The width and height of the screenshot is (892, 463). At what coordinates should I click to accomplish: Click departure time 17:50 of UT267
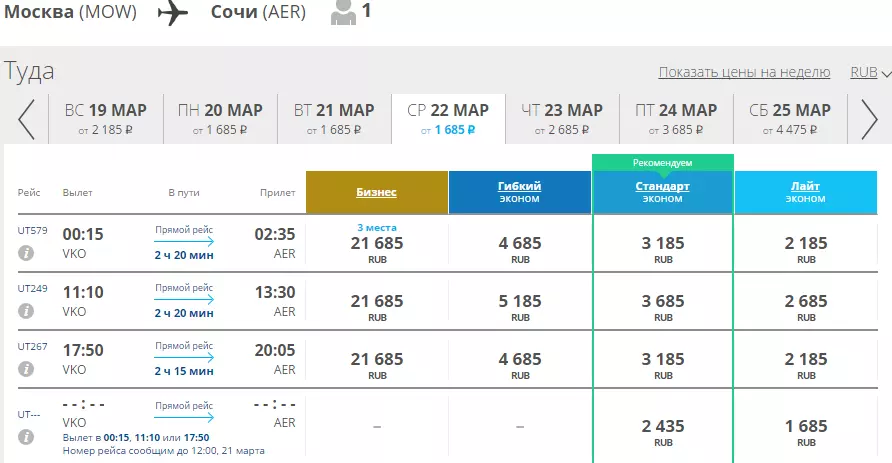coord(83,350)
